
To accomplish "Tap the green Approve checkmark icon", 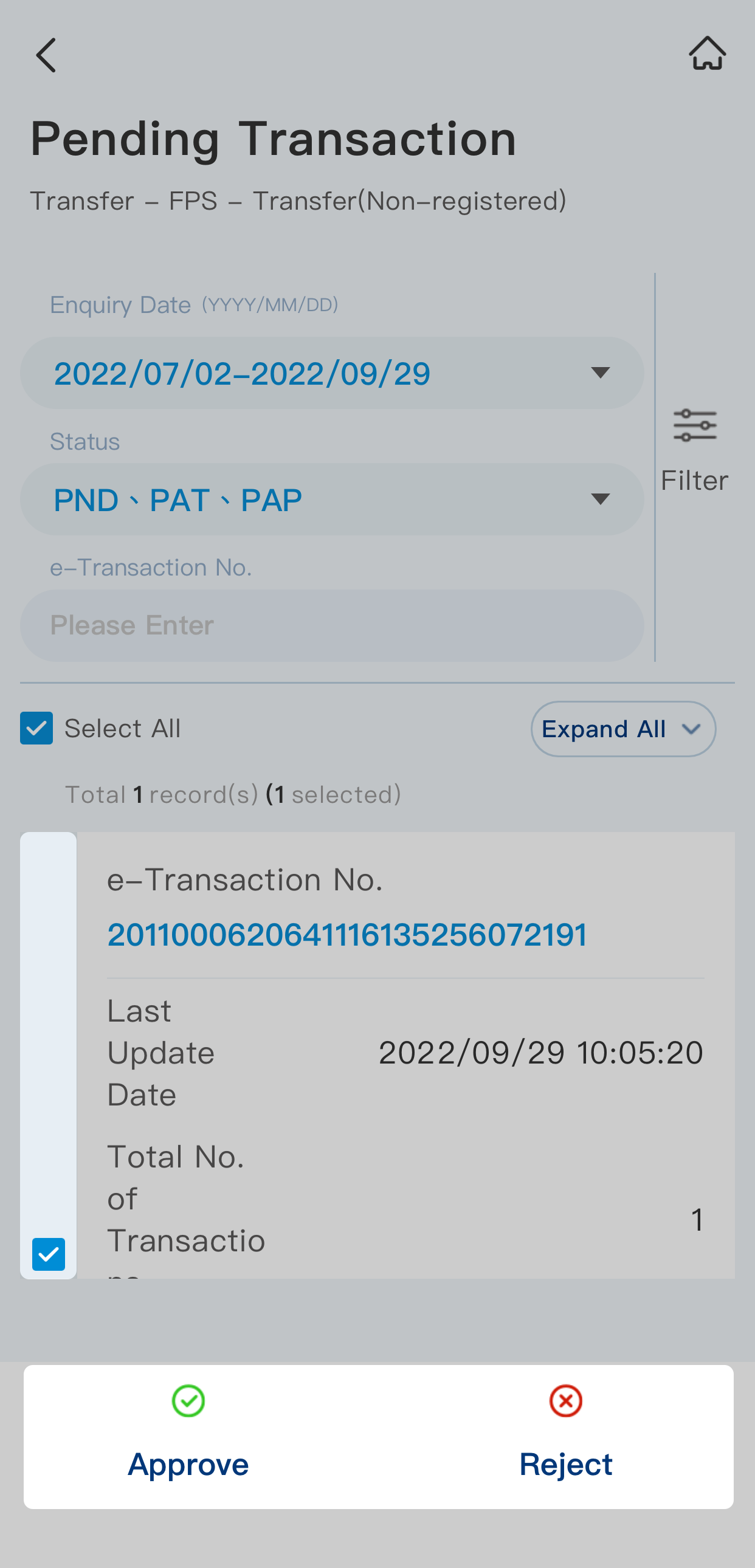I will coord(188,1401).
